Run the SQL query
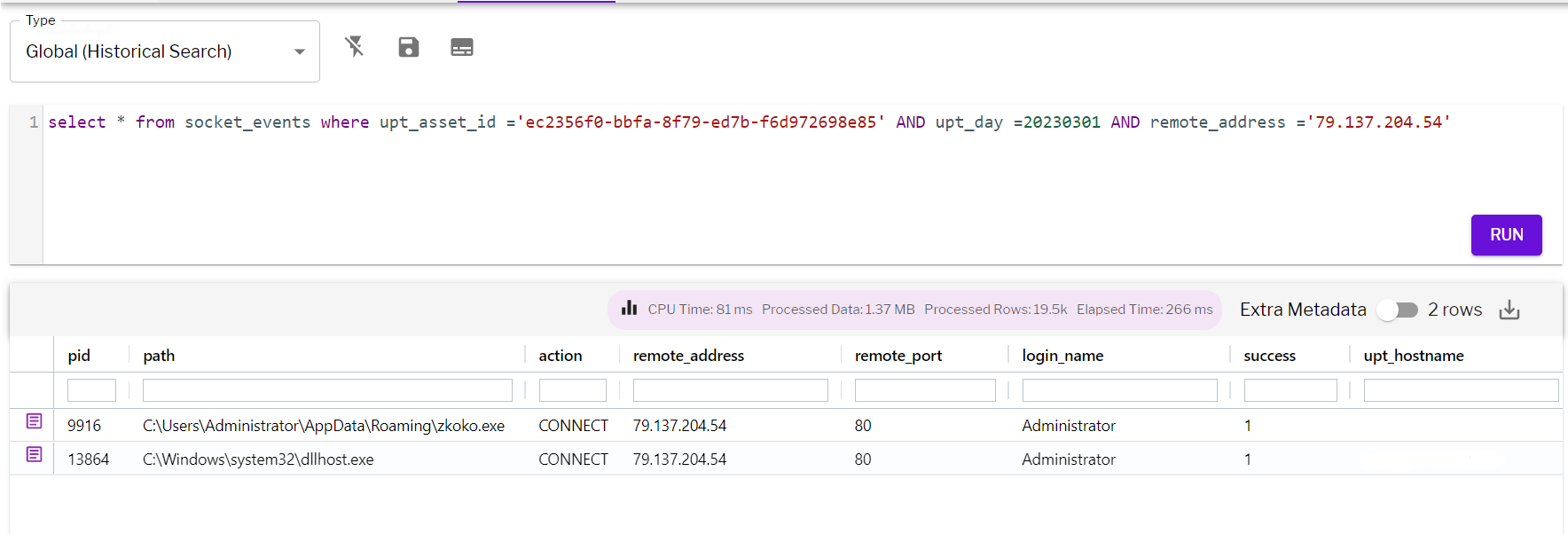Screen dimensions: 1568x534 click(1506, 235)
